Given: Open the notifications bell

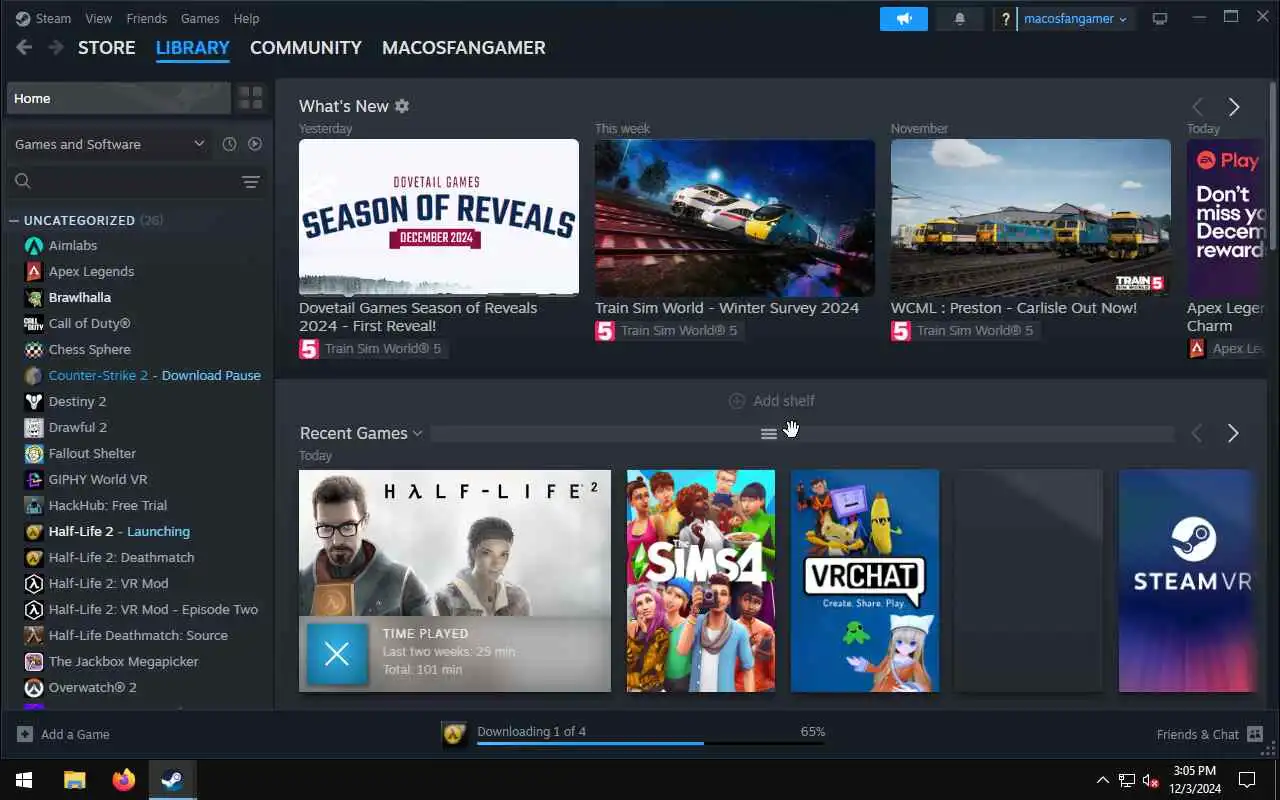Looking at the screenshot, I should pyautogui.click(x=960, y=19).
